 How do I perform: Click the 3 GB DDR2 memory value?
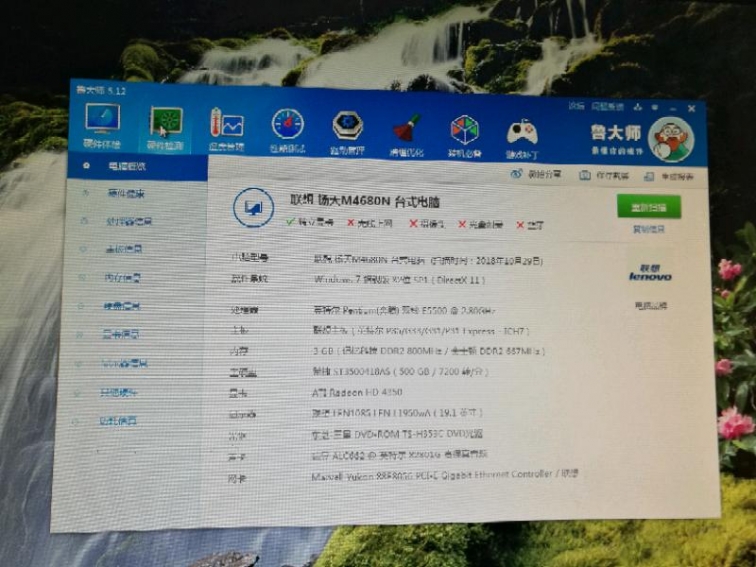[x=429, y=351]
